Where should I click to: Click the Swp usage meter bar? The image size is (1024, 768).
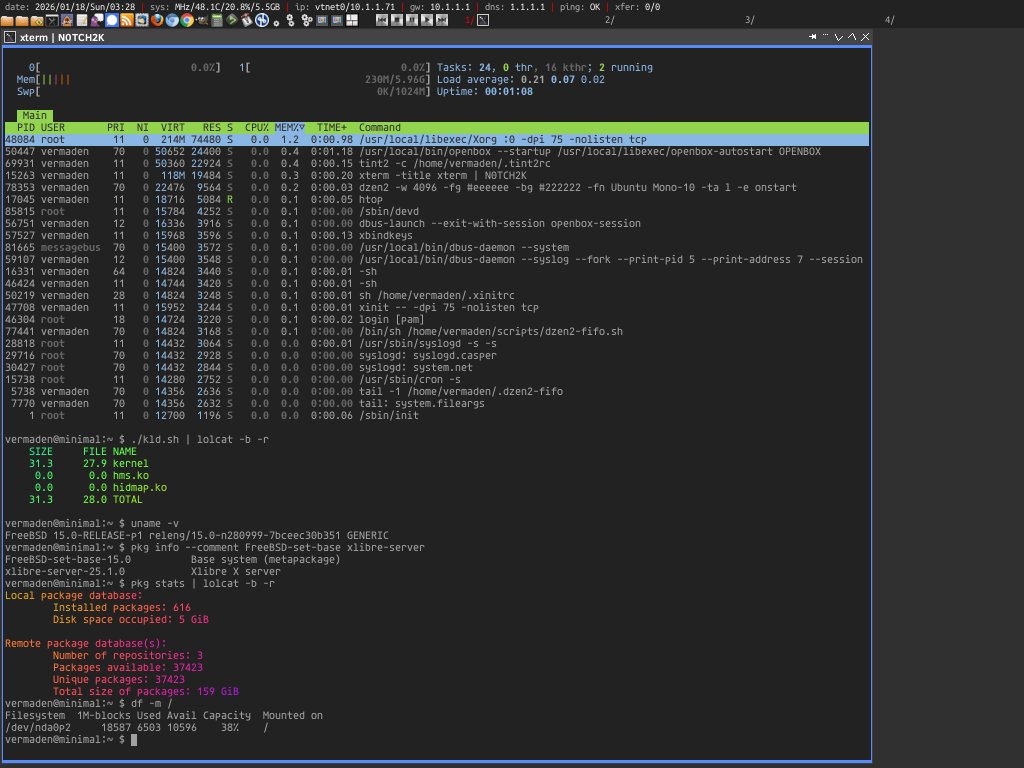click(x=223, y=91)
